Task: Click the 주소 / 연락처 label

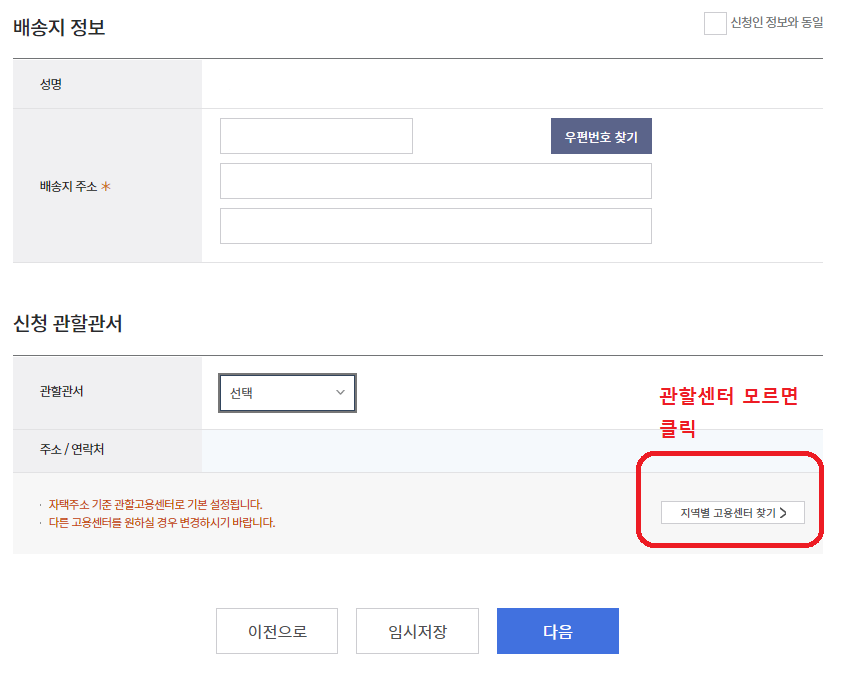Action: pos(72,449)
